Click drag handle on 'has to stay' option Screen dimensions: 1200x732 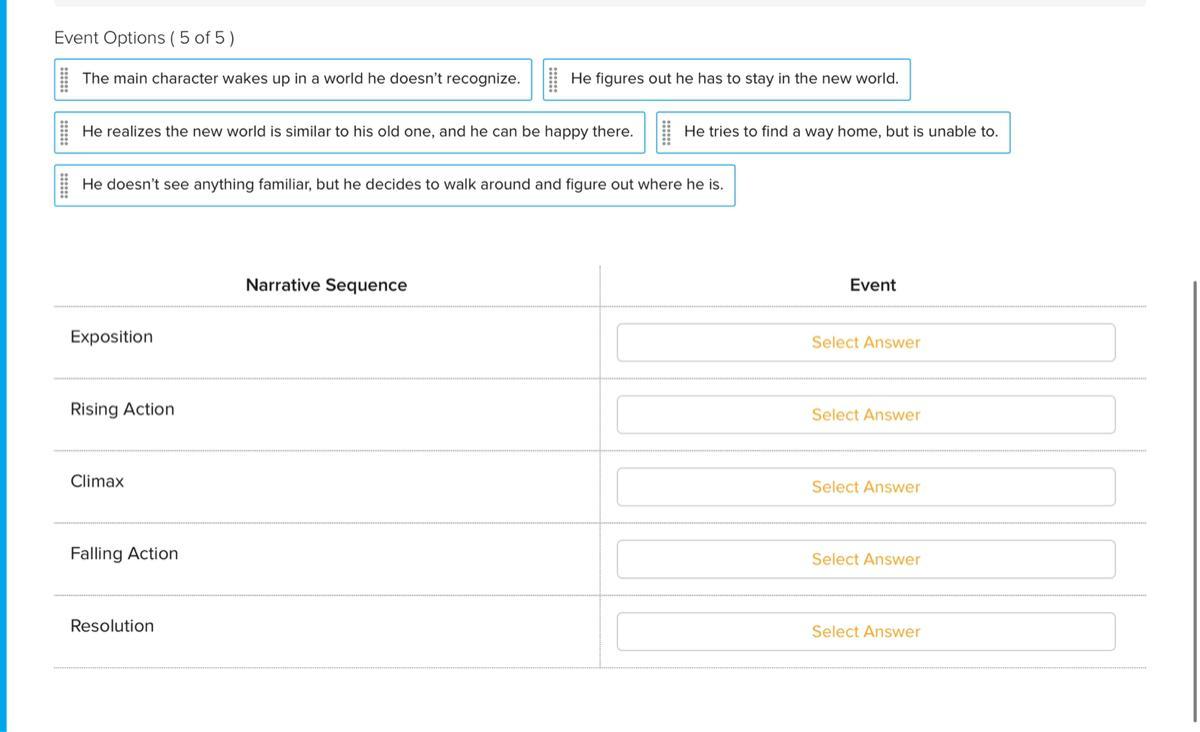(553, 79)
